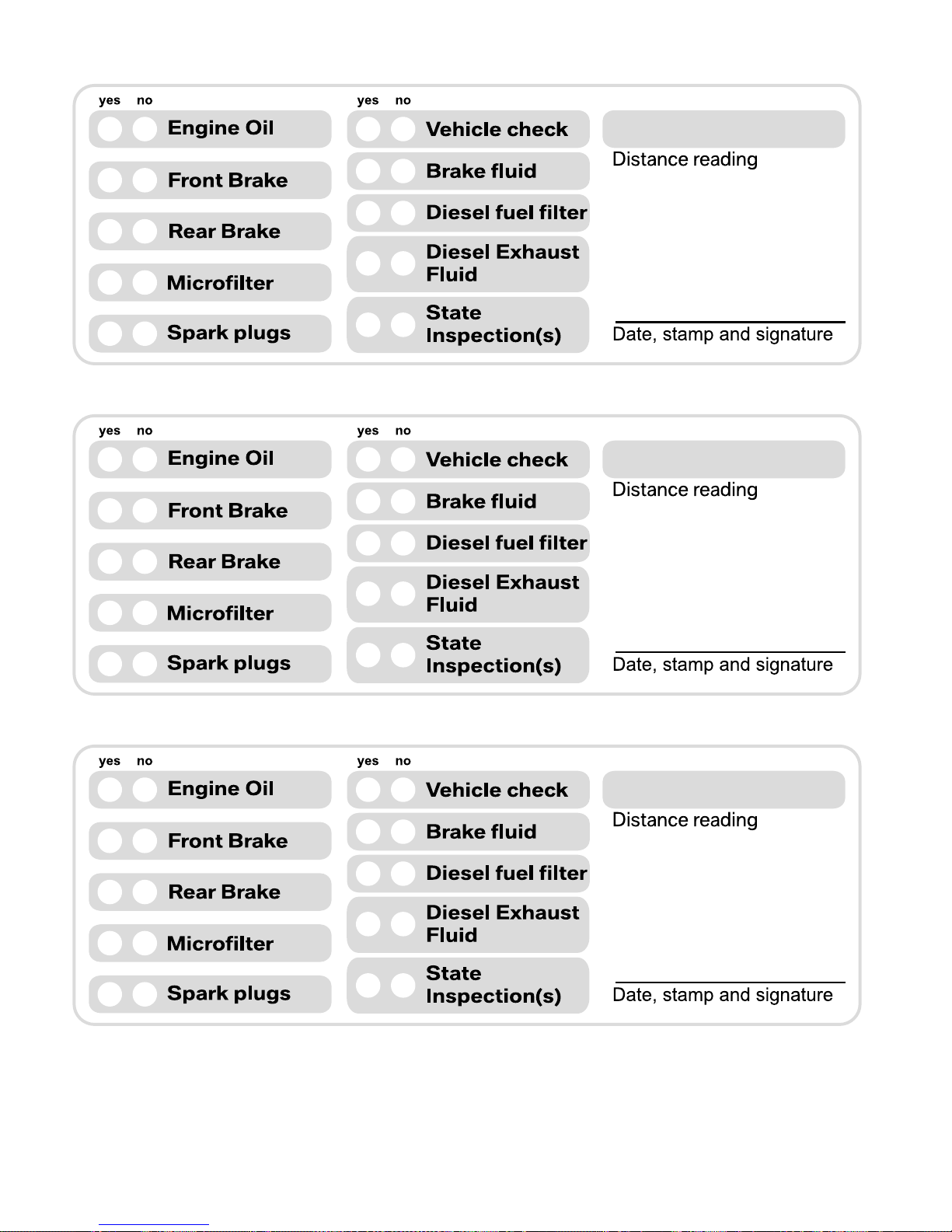Mark yes for Front Brake in third record
Image resolution: width=952 pixels, height=1232 pixels.
pyautogui.click(x=110, y=841)
